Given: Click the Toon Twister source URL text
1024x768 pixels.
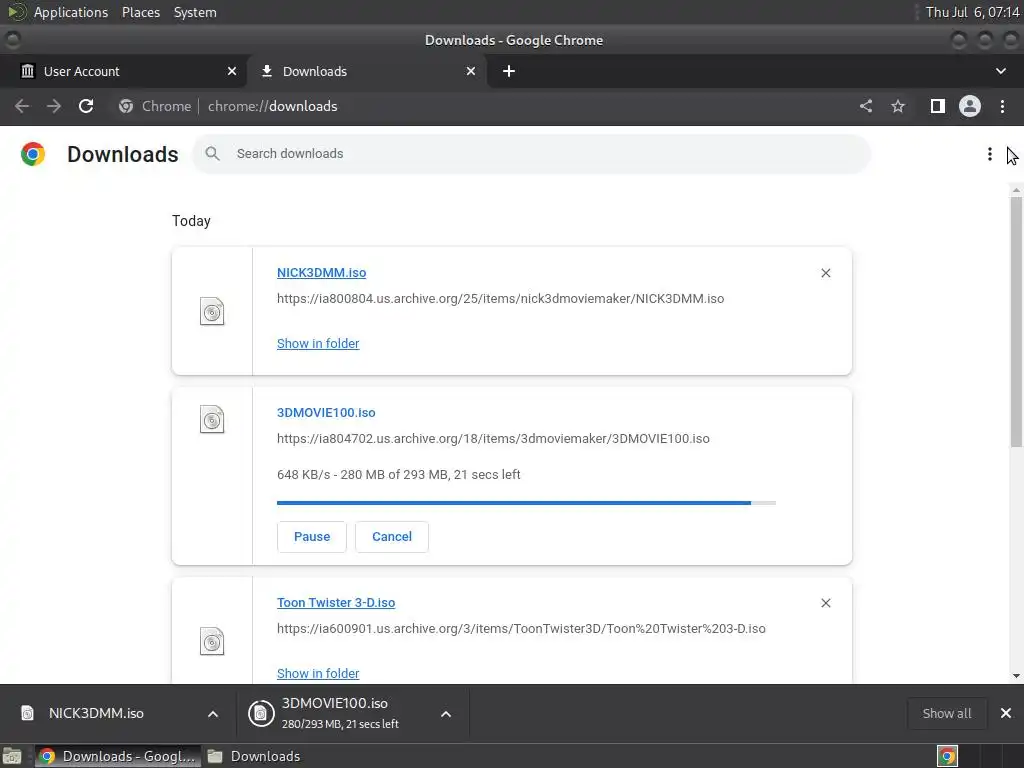Looking at the screenshot, I should (521, 629).
